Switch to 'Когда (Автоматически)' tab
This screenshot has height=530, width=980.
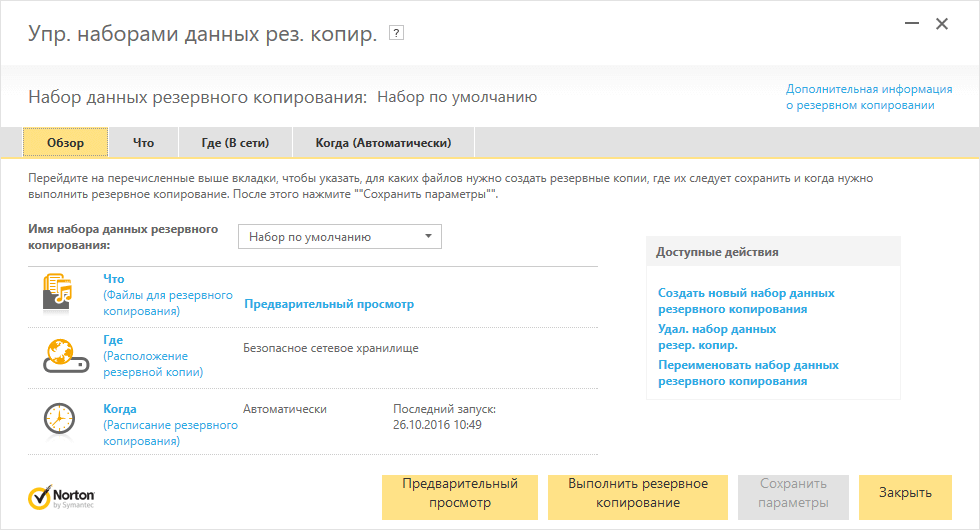coord(383,143)
